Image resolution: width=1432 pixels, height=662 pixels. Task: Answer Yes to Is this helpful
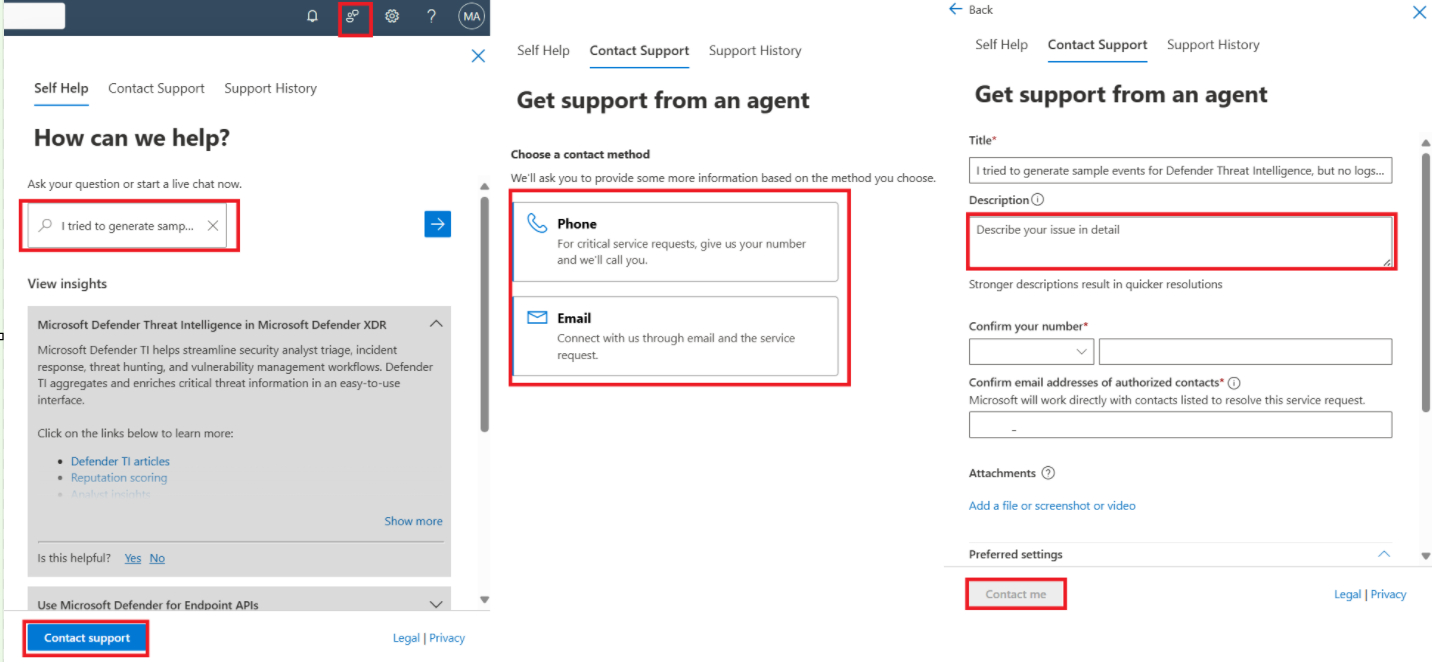click(x=133, y=558)
